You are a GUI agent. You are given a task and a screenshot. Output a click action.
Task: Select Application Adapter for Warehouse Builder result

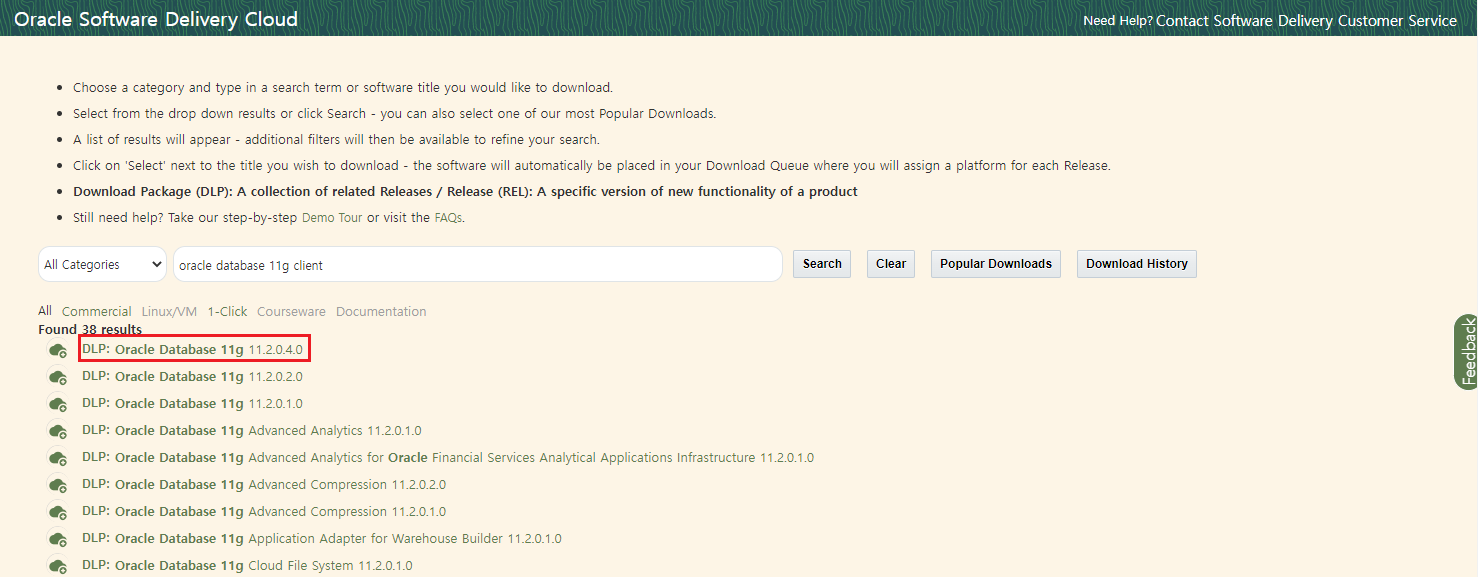322,539
